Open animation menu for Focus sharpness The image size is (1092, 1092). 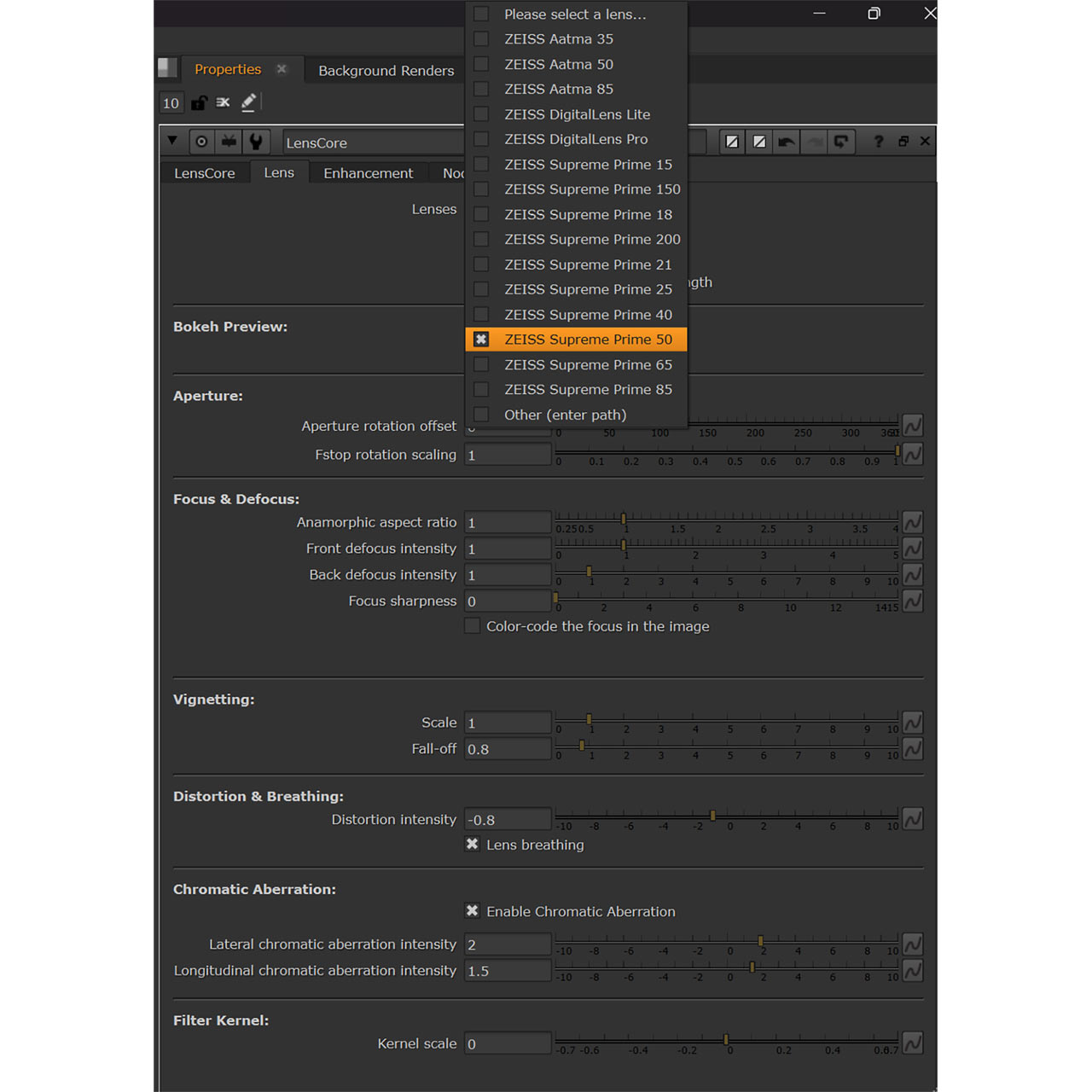pos(913,601)
